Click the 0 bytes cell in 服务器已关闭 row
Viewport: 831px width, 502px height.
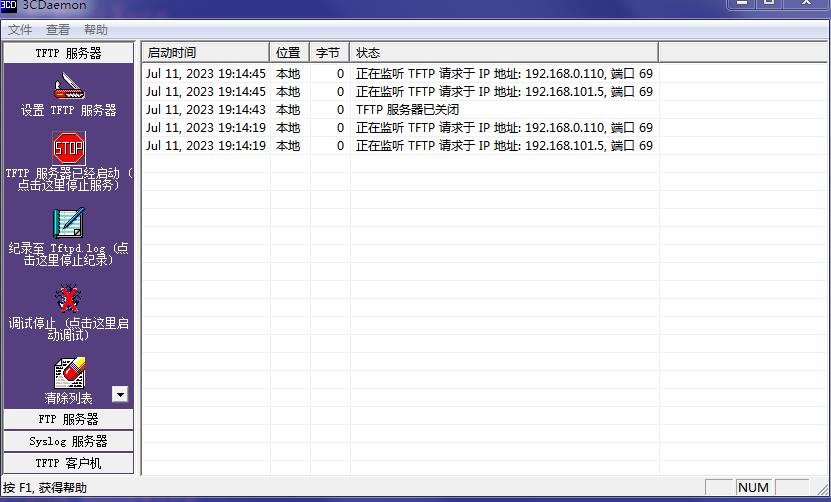(340, 110)
